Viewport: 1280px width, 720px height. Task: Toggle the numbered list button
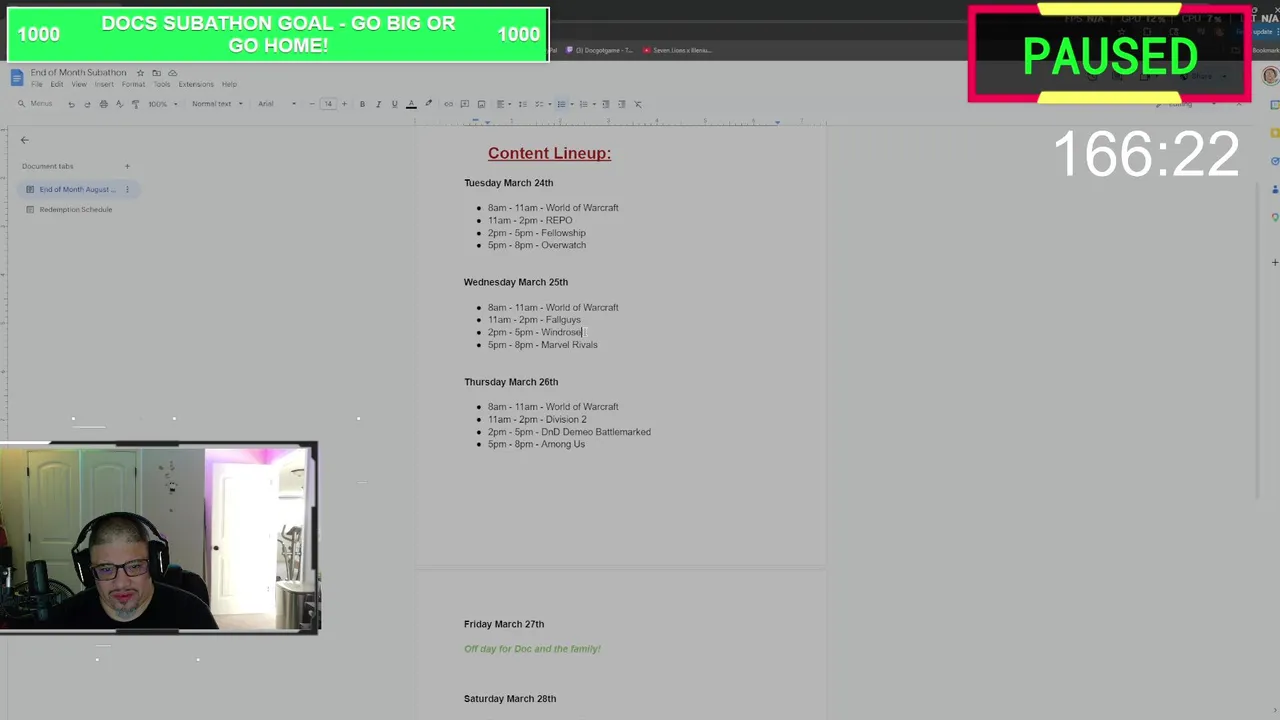pos(583,104)
